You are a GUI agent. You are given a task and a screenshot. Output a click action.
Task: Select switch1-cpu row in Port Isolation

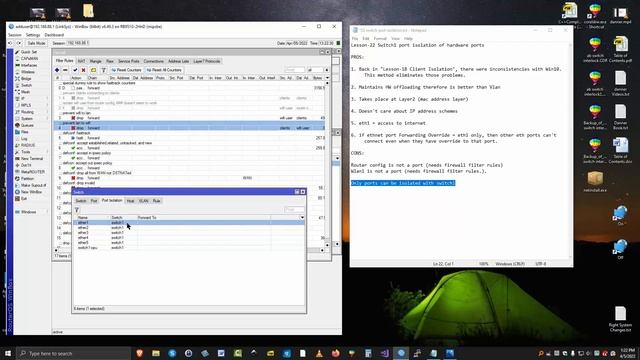[189, 247]
